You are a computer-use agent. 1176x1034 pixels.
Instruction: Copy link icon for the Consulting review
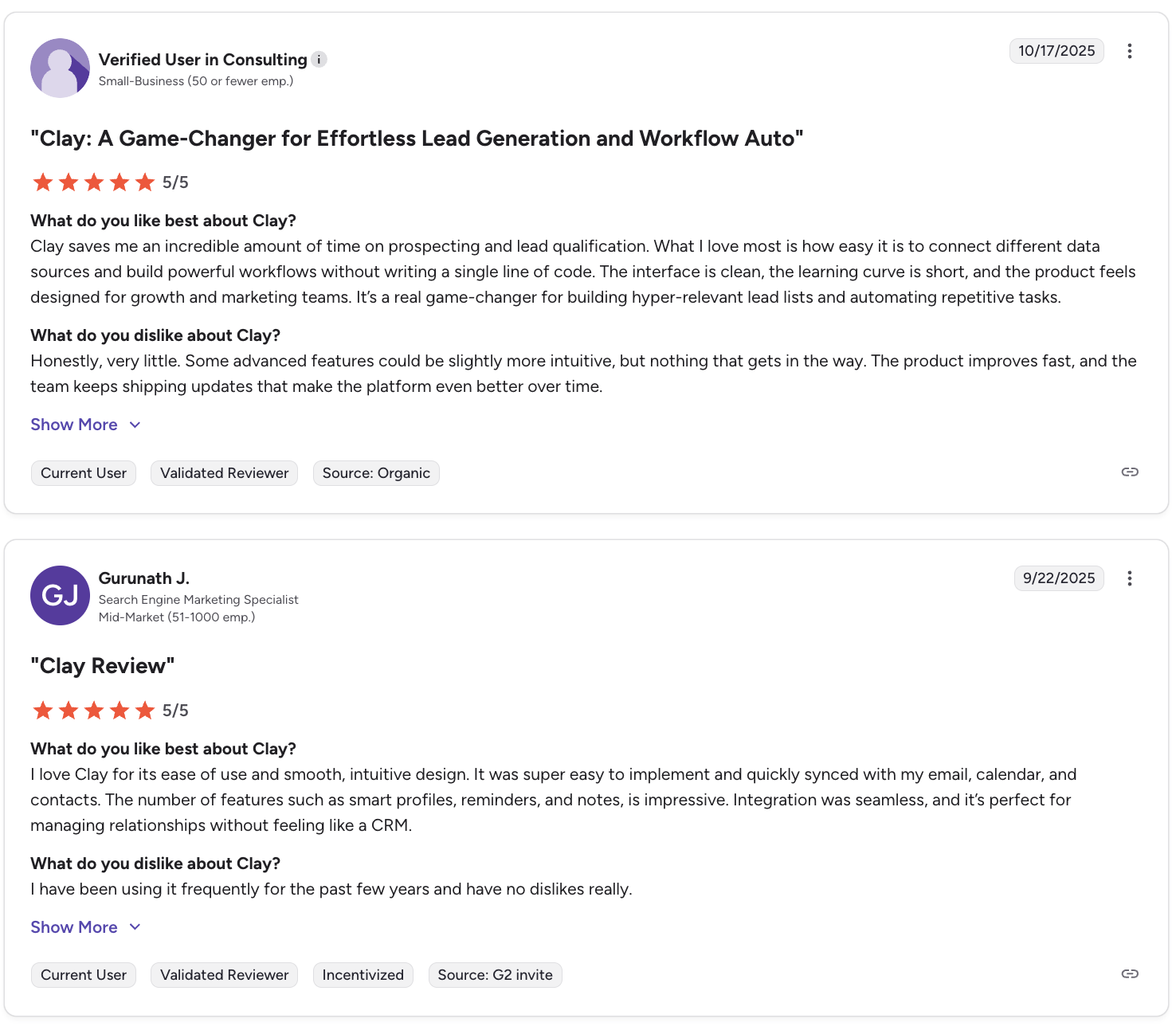[x=1129, y=472]
